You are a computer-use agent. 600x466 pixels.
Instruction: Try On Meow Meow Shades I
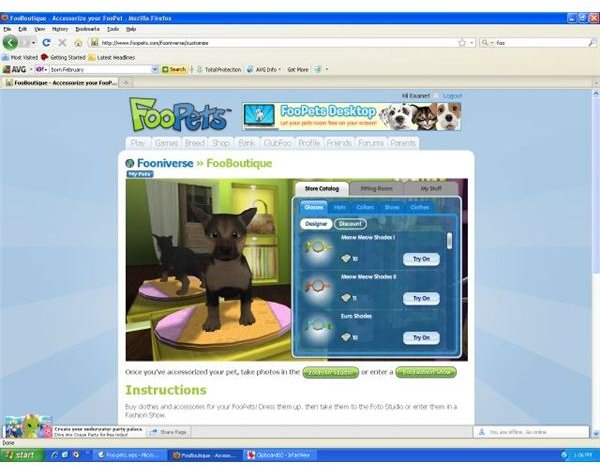[x=421, y=259]
